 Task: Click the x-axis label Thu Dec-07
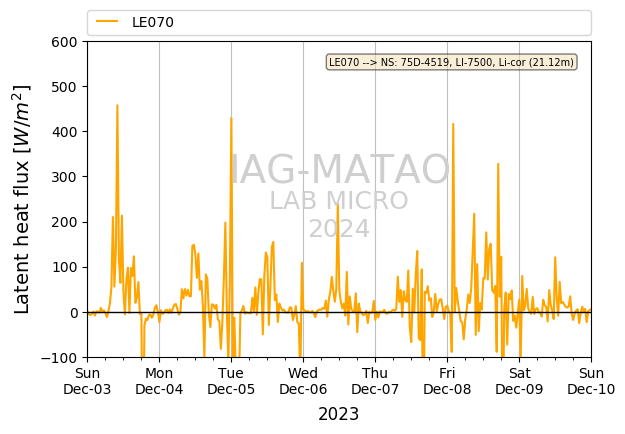pos(375,381)
